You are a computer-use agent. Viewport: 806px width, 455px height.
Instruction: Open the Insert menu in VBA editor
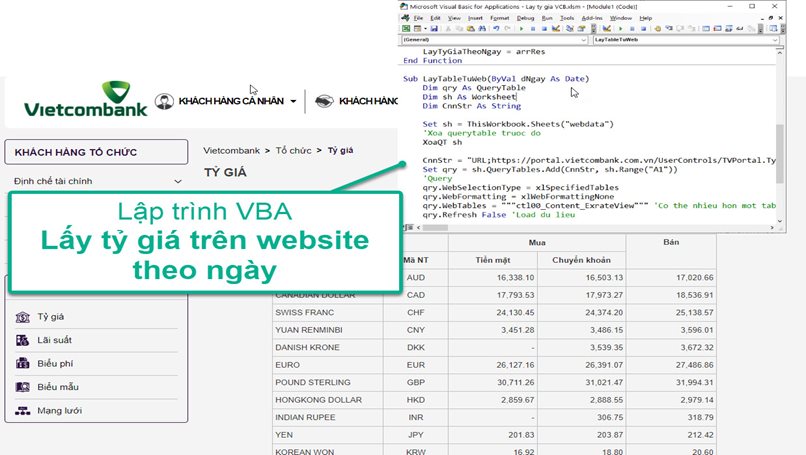coord(475,18)
